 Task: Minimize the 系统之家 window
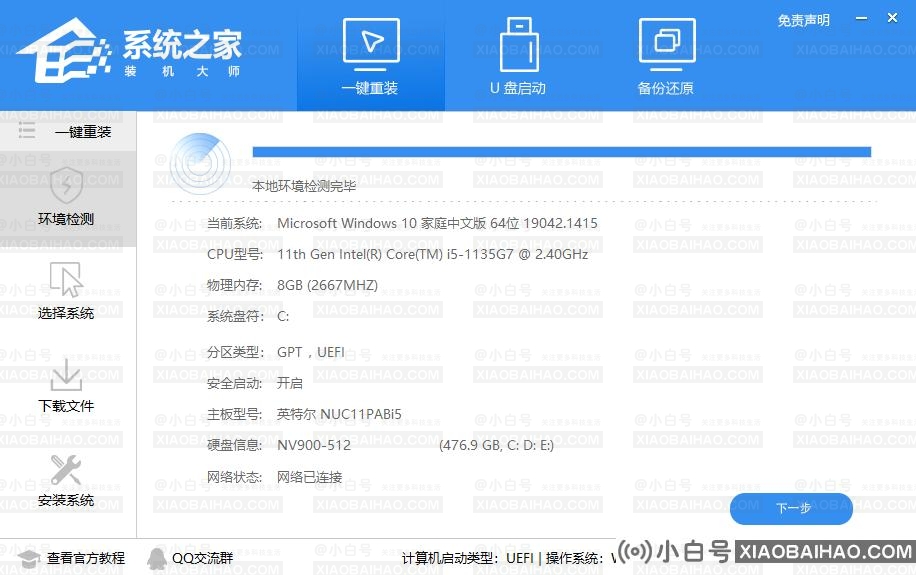(x=861, y=18)
